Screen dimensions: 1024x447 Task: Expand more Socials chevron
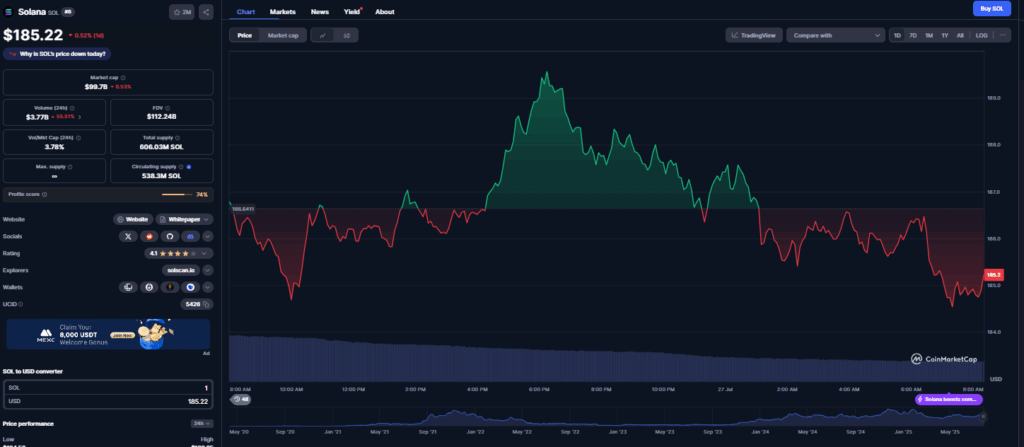(208, 236)
